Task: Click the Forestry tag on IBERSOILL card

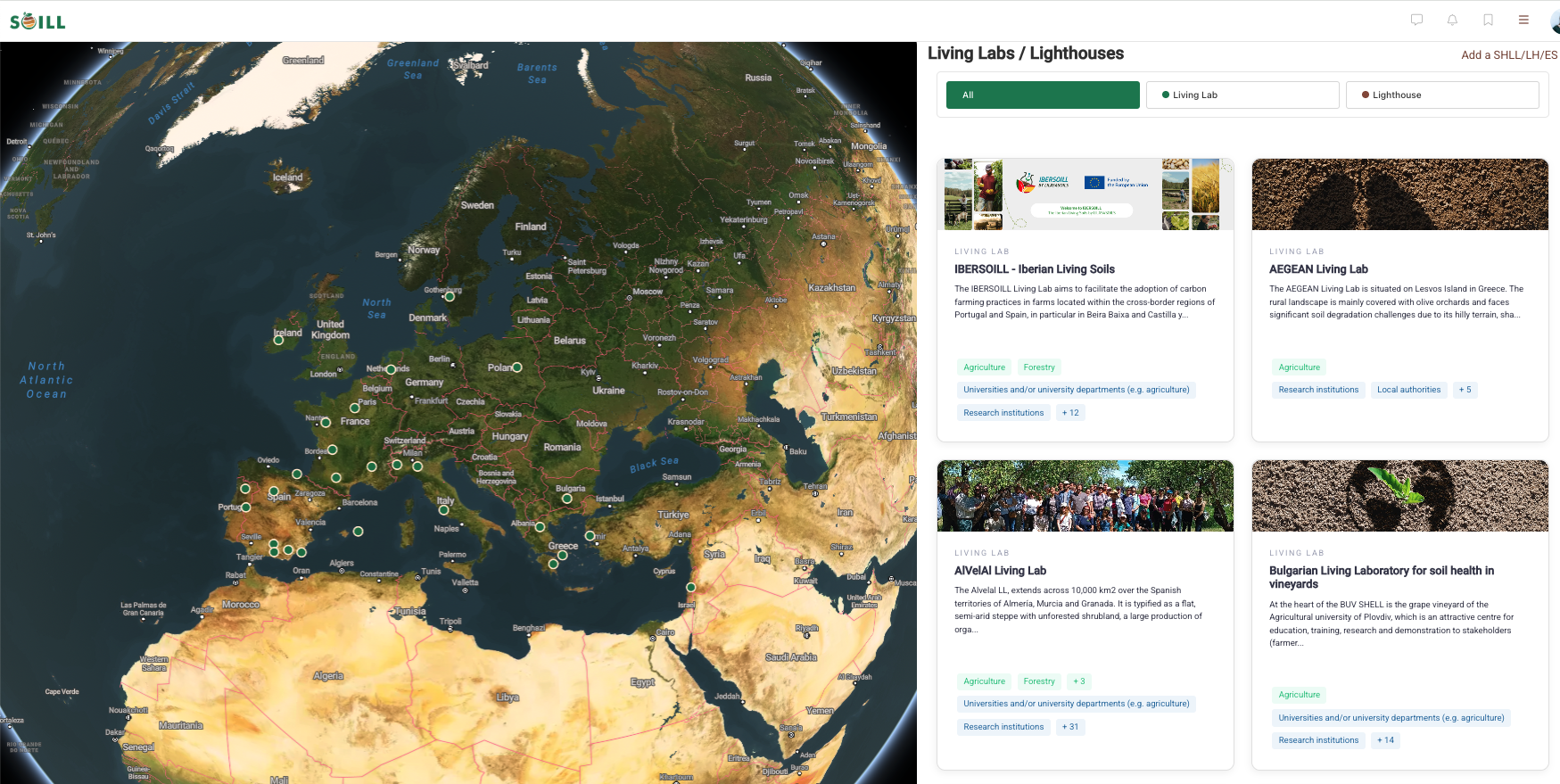Action: 1039,367
